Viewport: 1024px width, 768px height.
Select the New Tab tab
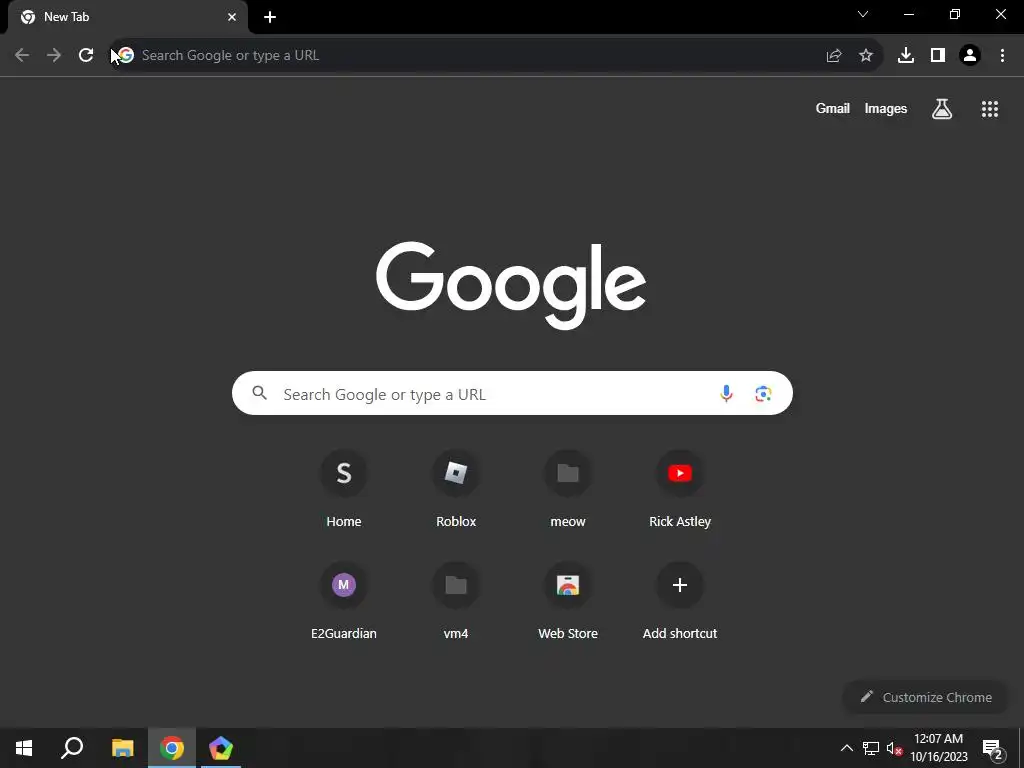(128, 17)
